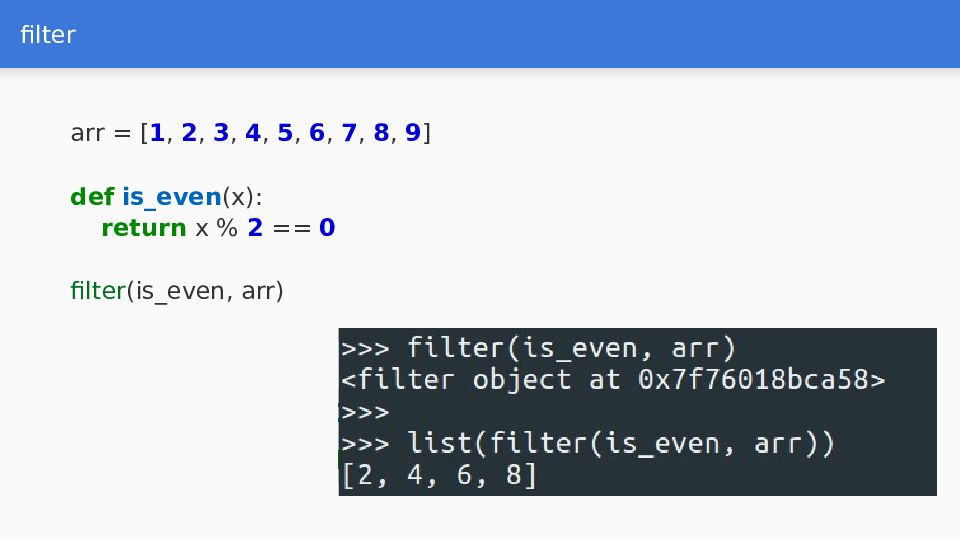
Task: Click the first terminal line "filter(is_even, arr)"
Action: pos(571,348)
